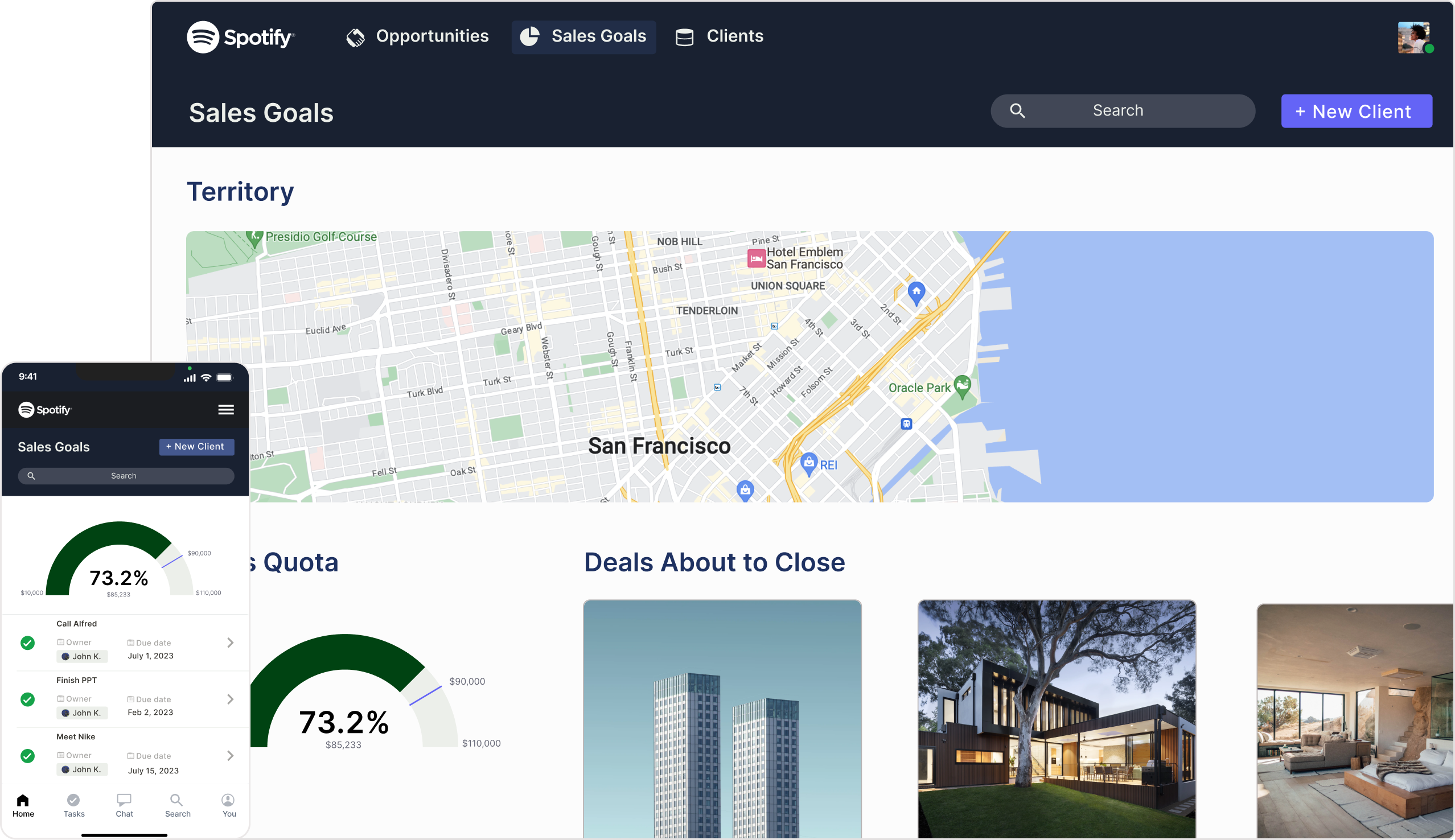Click the desktop search magnifier icon
Viewport: 1455px width, 840px height.
[1018, 111]
